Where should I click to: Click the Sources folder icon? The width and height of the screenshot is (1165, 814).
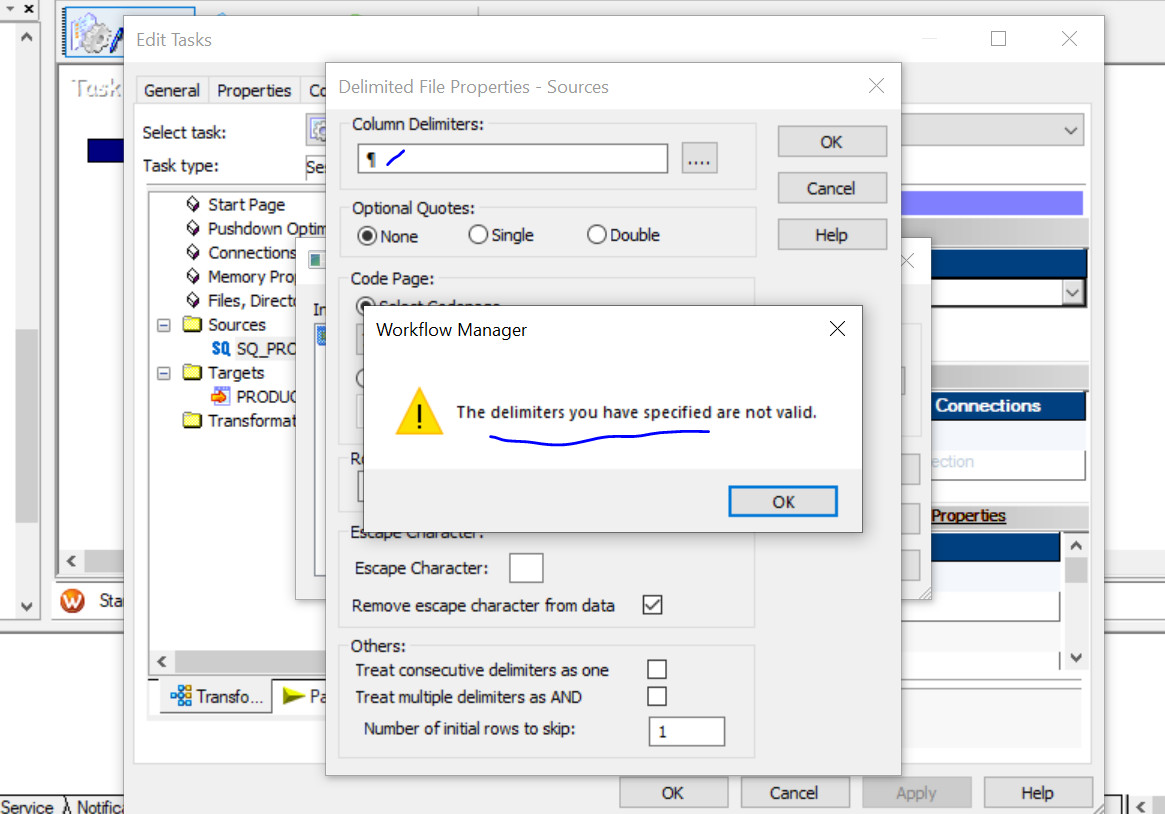tap(192, 324)
